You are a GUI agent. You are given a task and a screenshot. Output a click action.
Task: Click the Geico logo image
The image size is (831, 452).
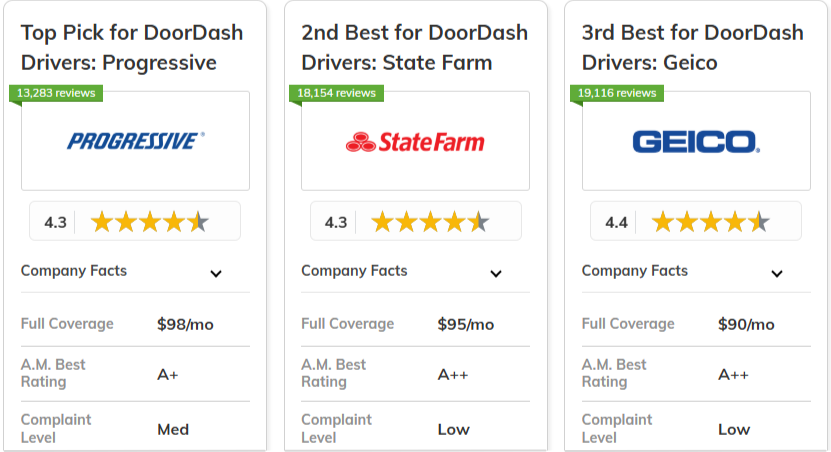tap(696, 142)
